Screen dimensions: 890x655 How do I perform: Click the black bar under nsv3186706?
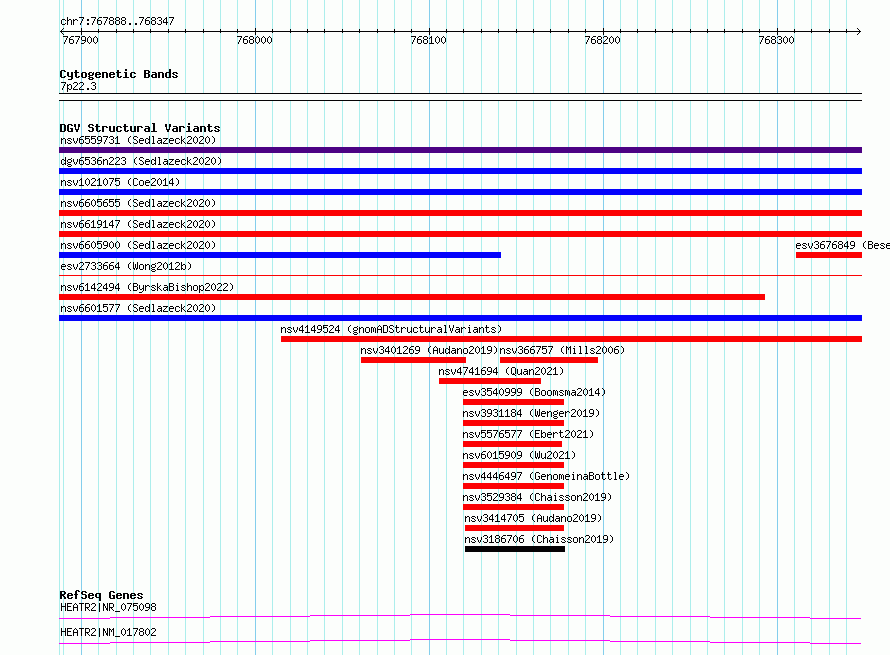(515, 549)
